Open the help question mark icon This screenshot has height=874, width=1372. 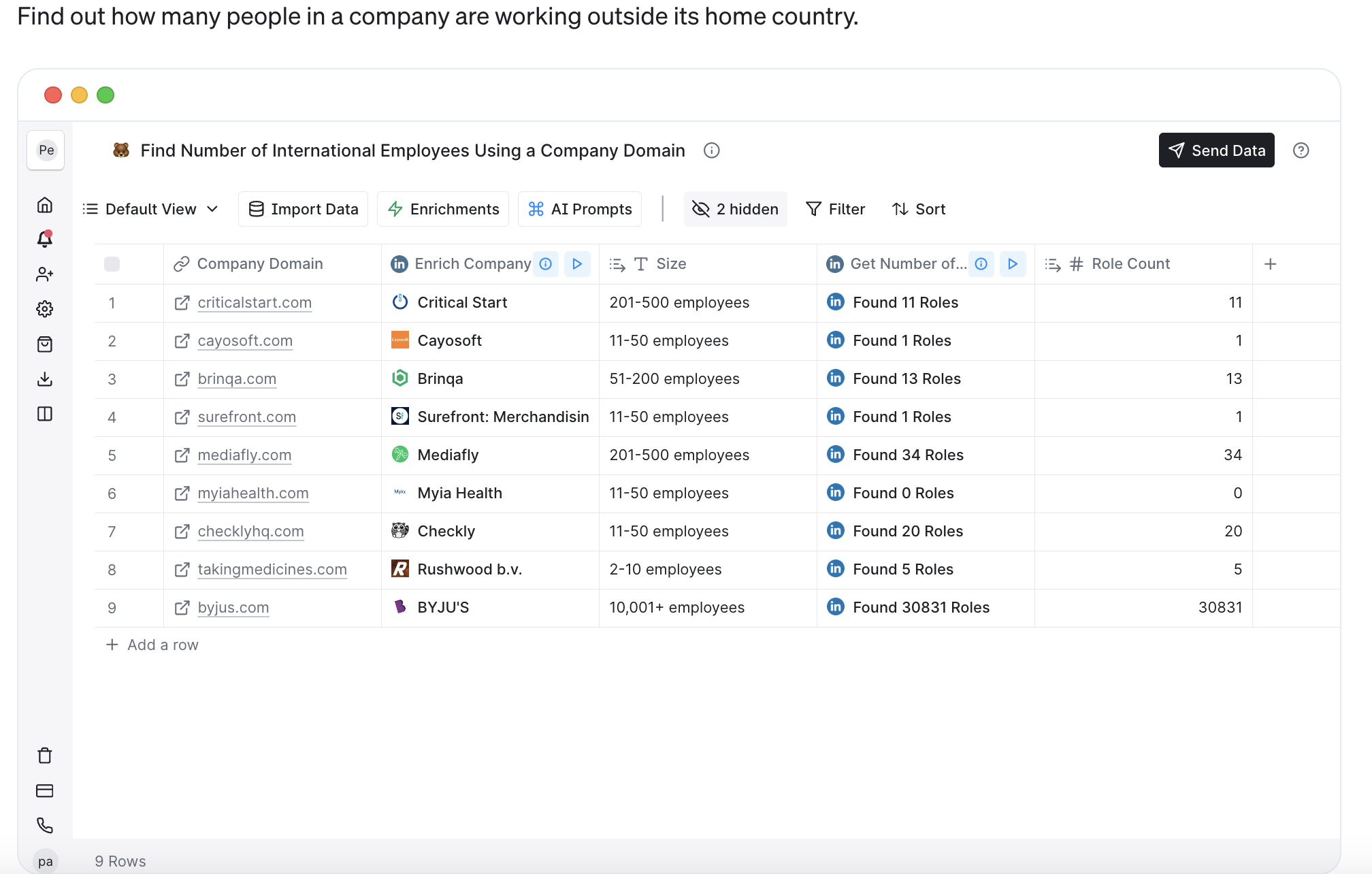1301,150
